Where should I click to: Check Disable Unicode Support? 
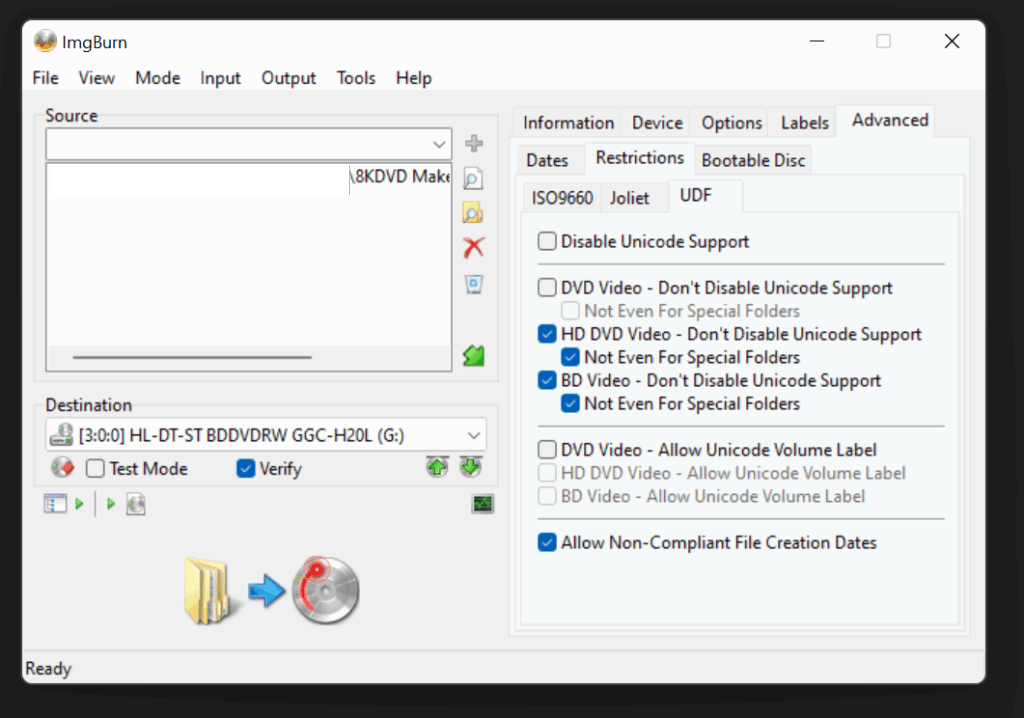click(x=547, y=241)
